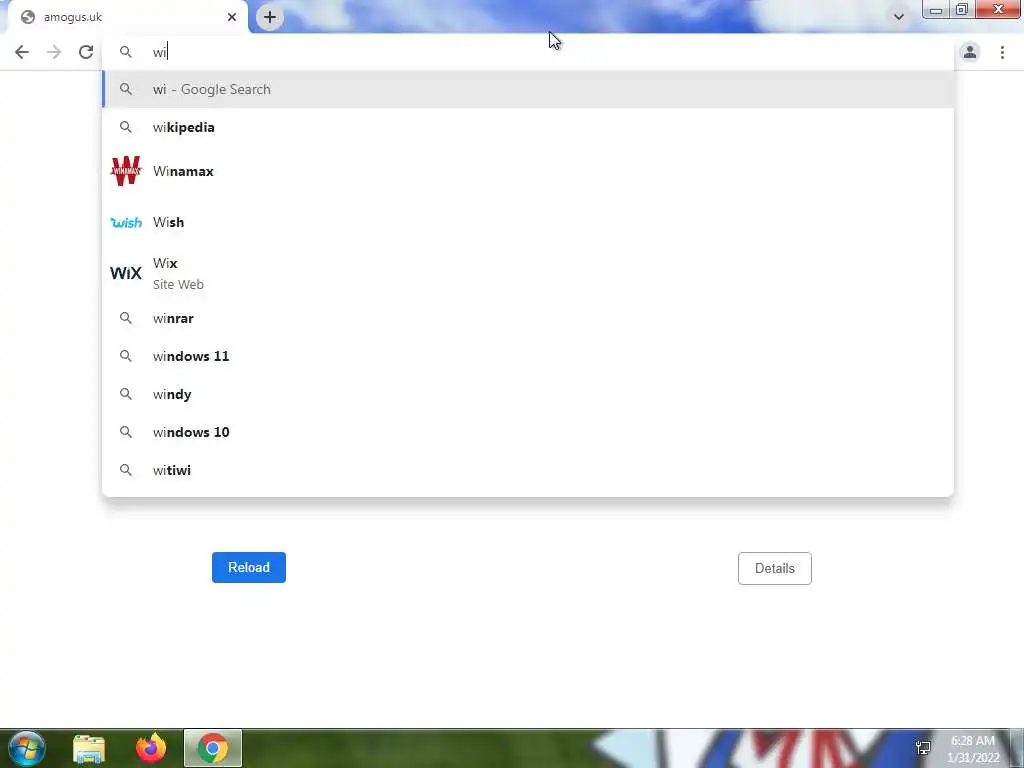Click the WiX logo icon
The image size is (1024, 768).
point(126,273)
